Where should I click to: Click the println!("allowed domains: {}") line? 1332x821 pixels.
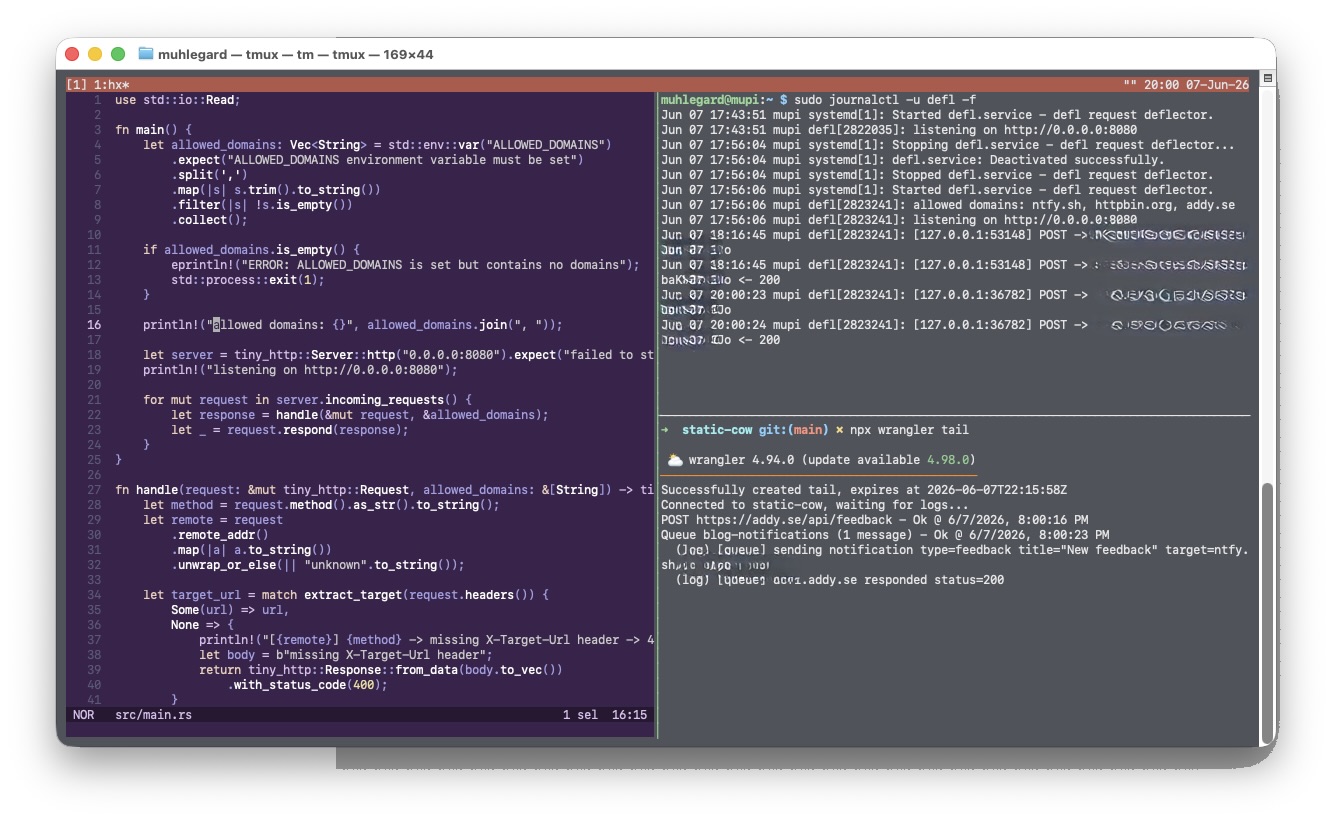point(353,325)
